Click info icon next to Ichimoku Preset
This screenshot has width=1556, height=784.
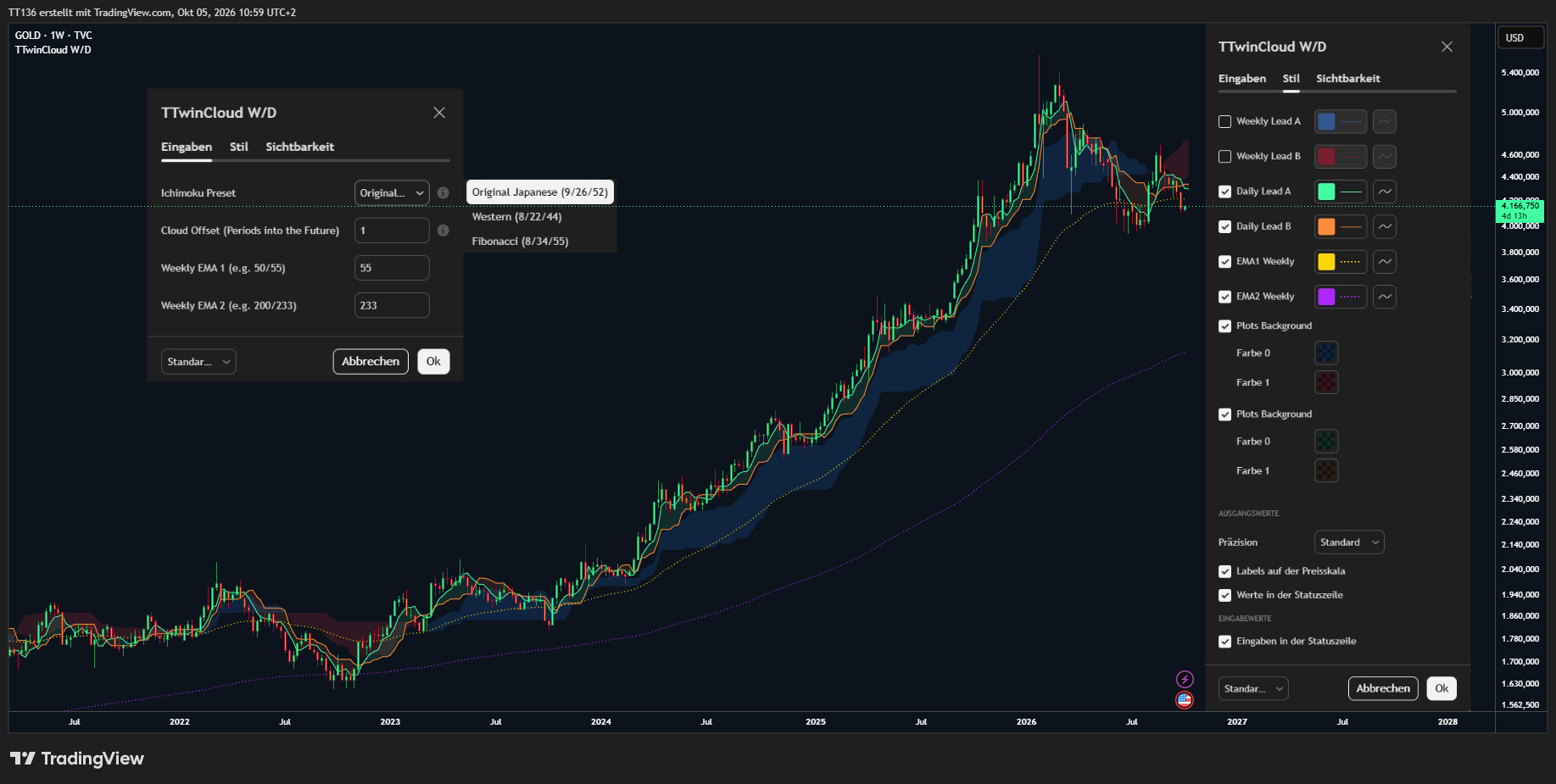click(443, 193)
